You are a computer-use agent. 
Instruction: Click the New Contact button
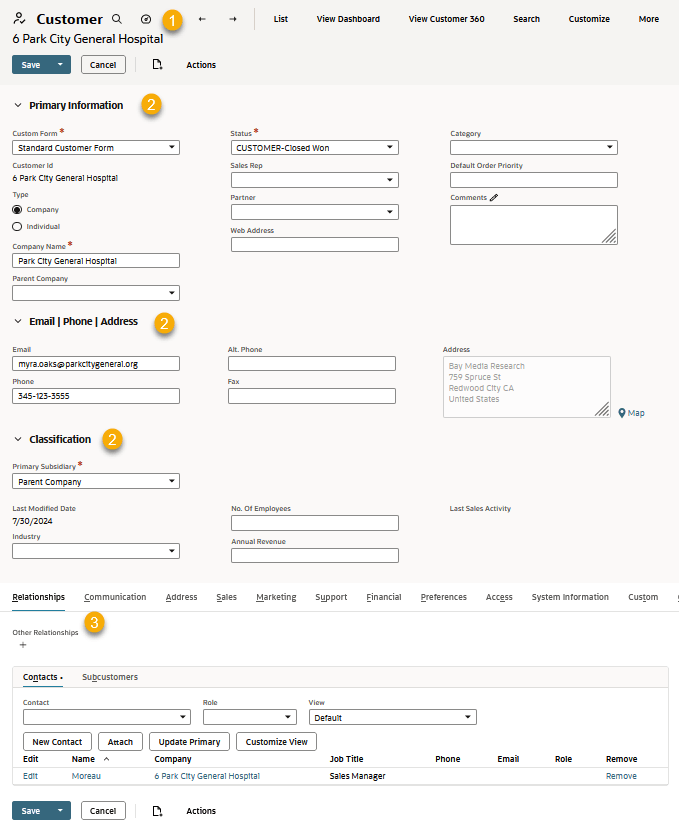[57, 742]
